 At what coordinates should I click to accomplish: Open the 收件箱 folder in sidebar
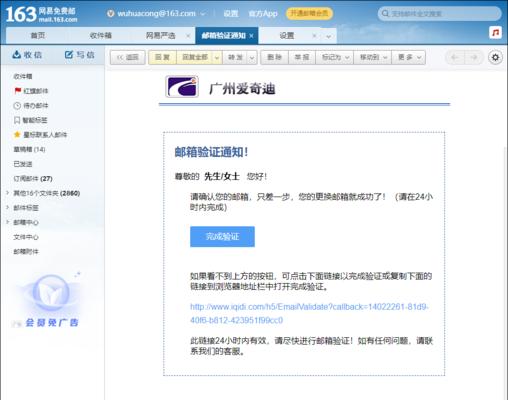[23, 76]
